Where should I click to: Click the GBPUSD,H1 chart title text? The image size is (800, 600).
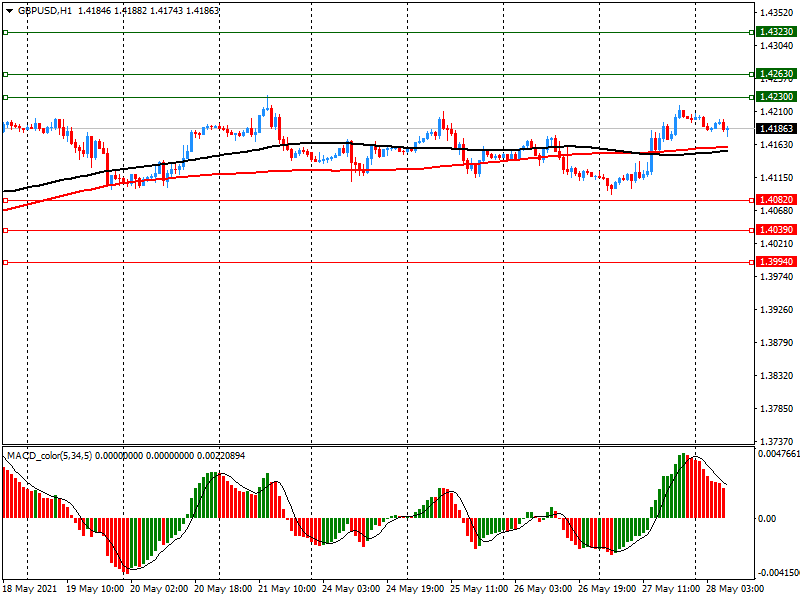click(x=44, y=10)
